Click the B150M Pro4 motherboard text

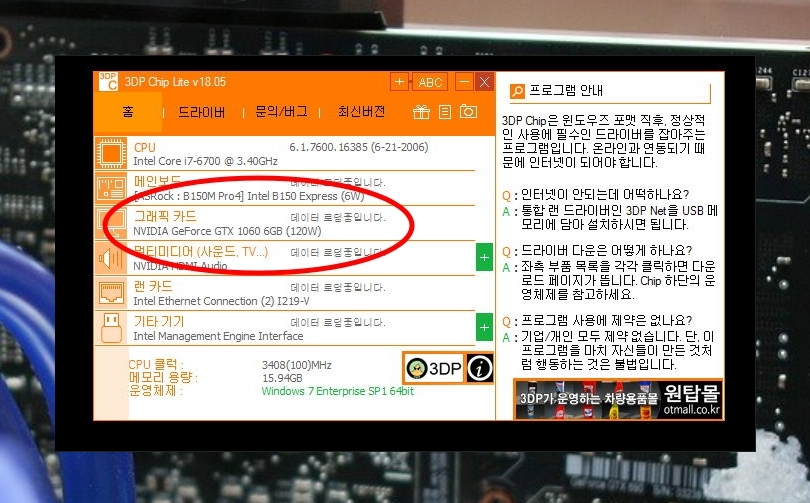click(250, 196)
